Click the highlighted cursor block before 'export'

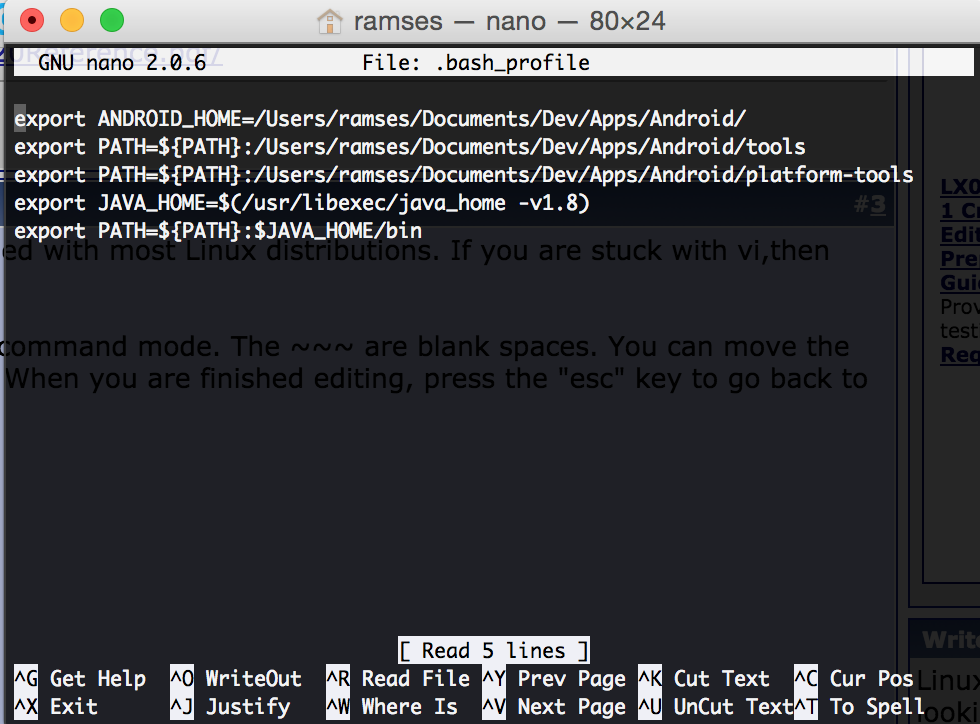pyautogui.click(x=20, y=119)
